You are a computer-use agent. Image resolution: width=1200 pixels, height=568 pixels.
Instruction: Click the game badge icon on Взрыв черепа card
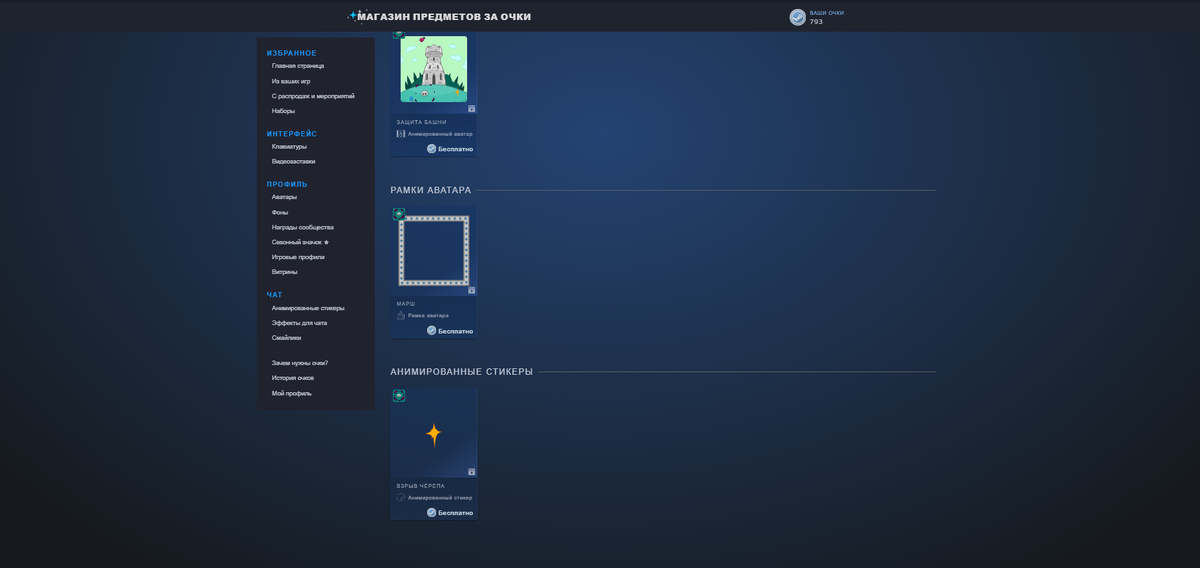pos(399,396)
